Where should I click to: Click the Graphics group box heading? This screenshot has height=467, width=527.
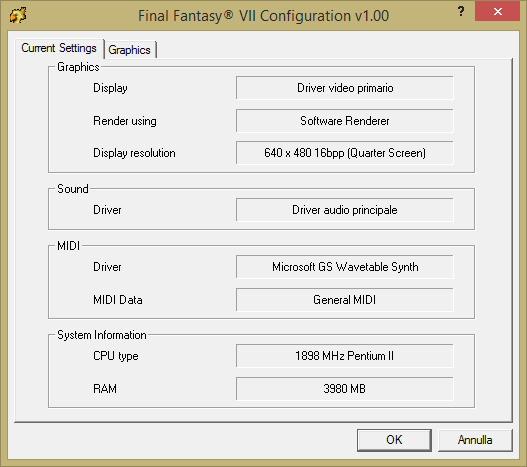pyautogui.click(x=78, y=67)
